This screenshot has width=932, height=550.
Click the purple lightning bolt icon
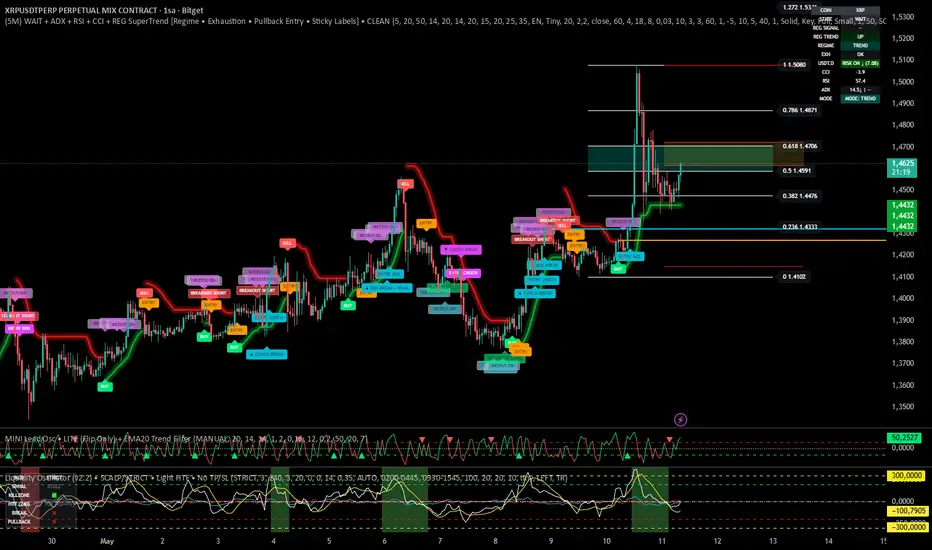pos(681,420)
